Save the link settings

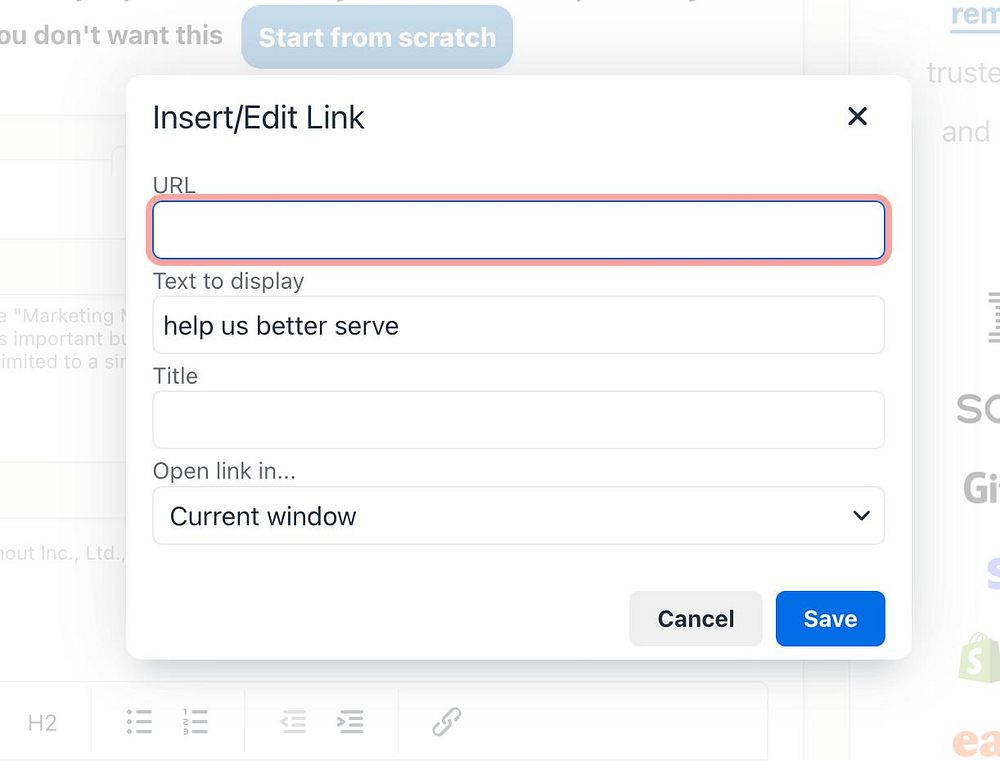(830, 619)
